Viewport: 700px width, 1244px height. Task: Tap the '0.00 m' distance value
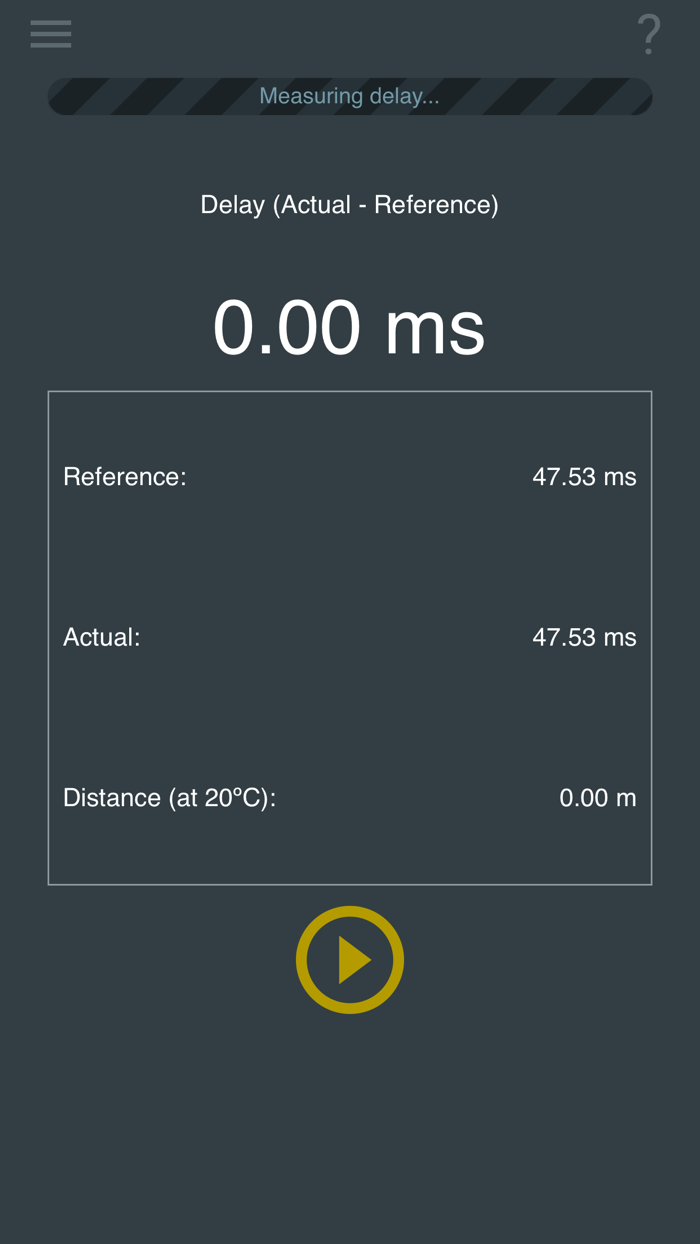598,797
